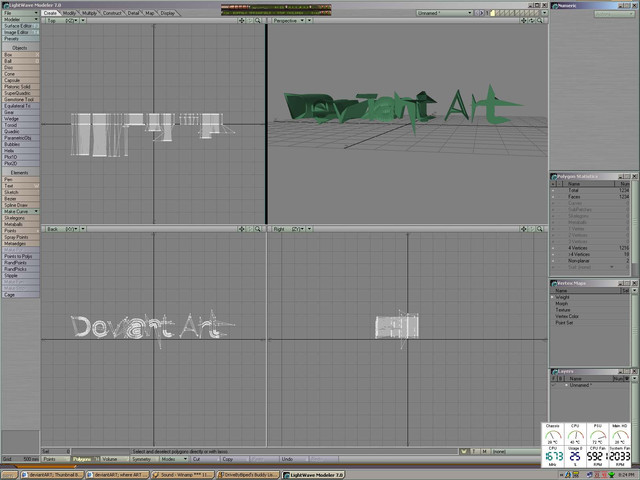Click the Undo button
Screen dimensions: 640x480
click(293, 459)
